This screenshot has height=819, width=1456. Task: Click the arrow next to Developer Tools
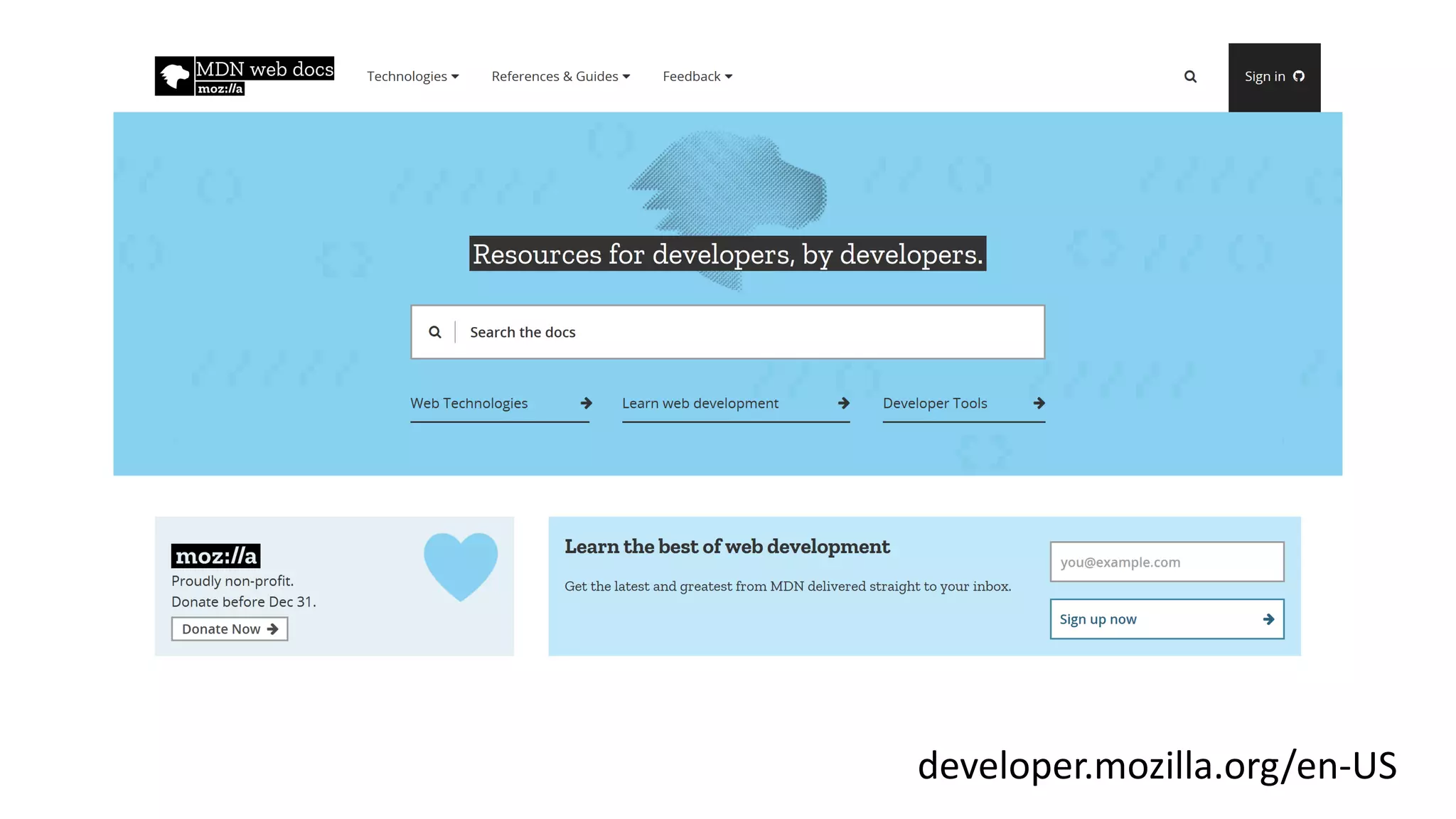(1039, 403)
